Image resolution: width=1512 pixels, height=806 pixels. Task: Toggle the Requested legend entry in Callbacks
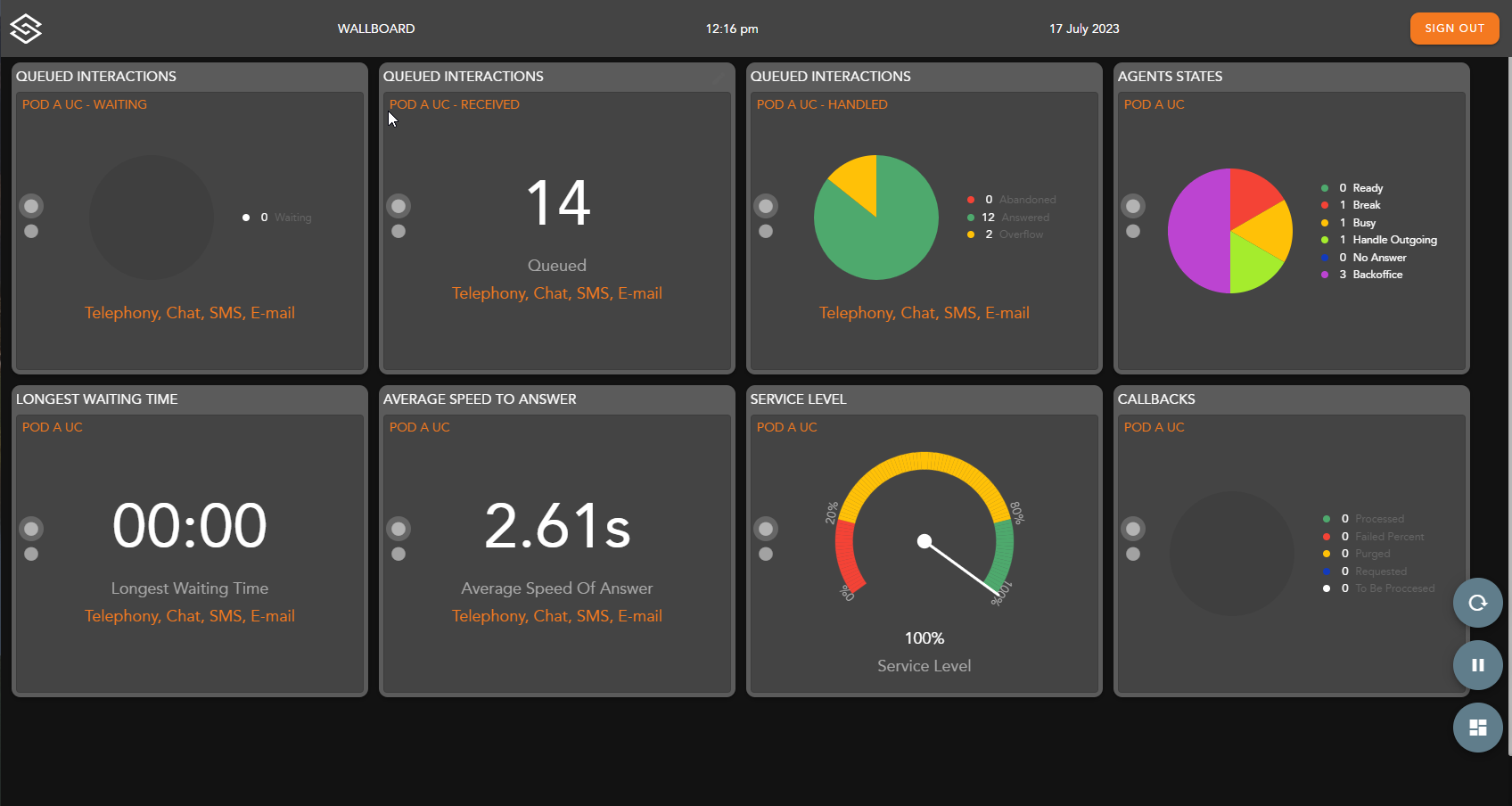pos(1365,572)
